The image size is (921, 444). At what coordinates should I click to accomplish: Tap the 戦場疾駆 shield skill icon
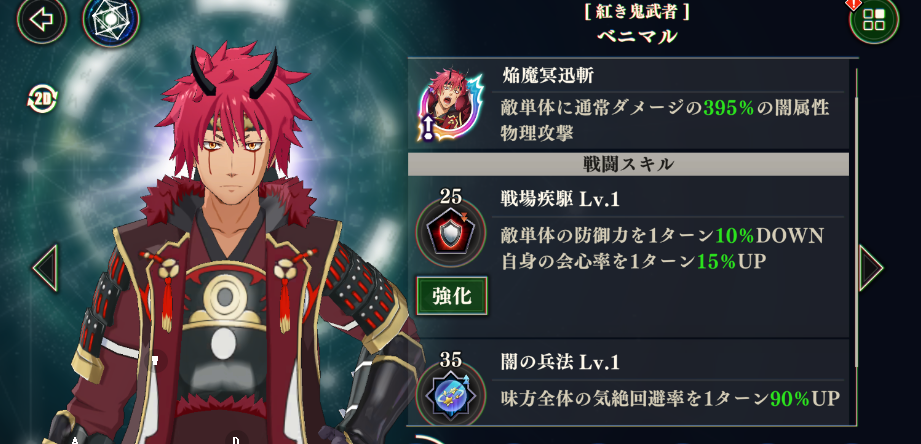451,233
